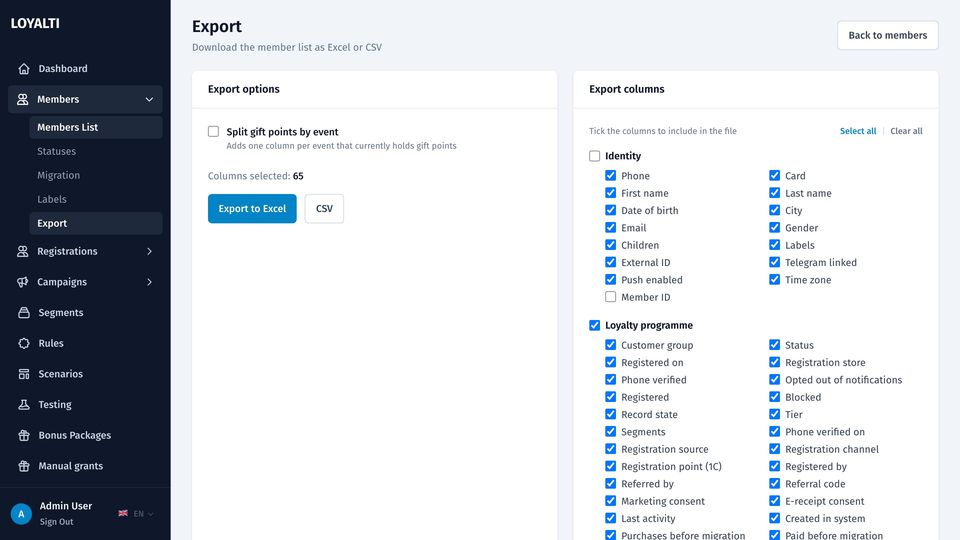Click the Members people icon
960x540 pixels.
tap(23, 99)
